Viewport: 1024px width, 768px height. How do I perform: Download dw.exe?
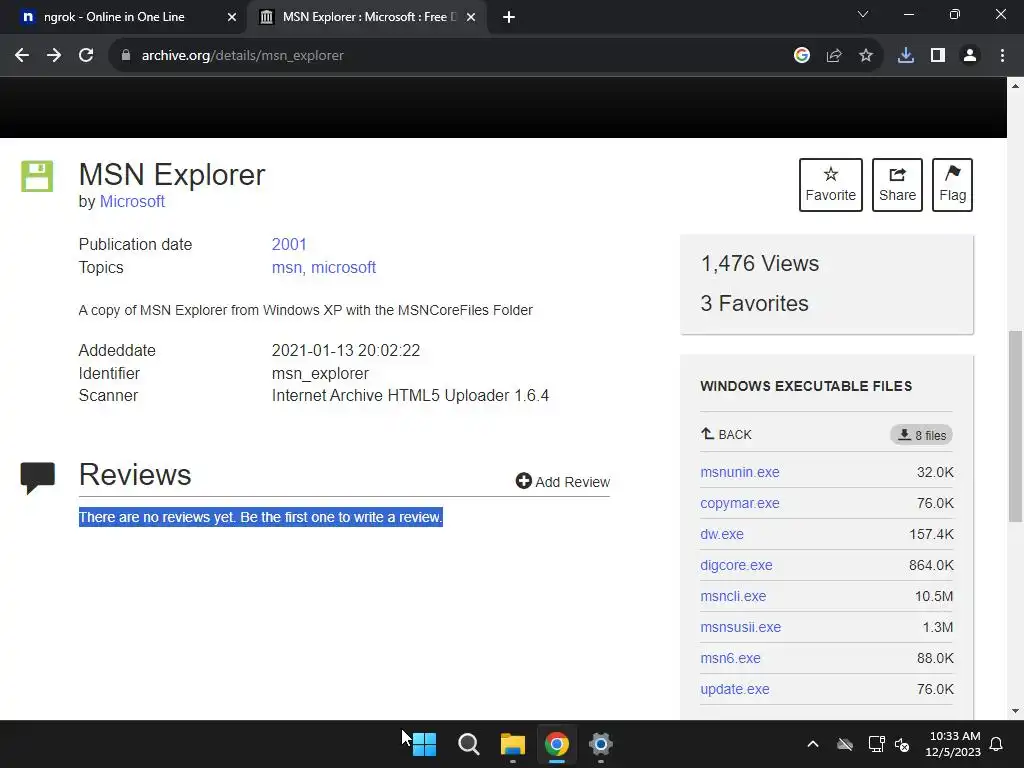[722, 534]
